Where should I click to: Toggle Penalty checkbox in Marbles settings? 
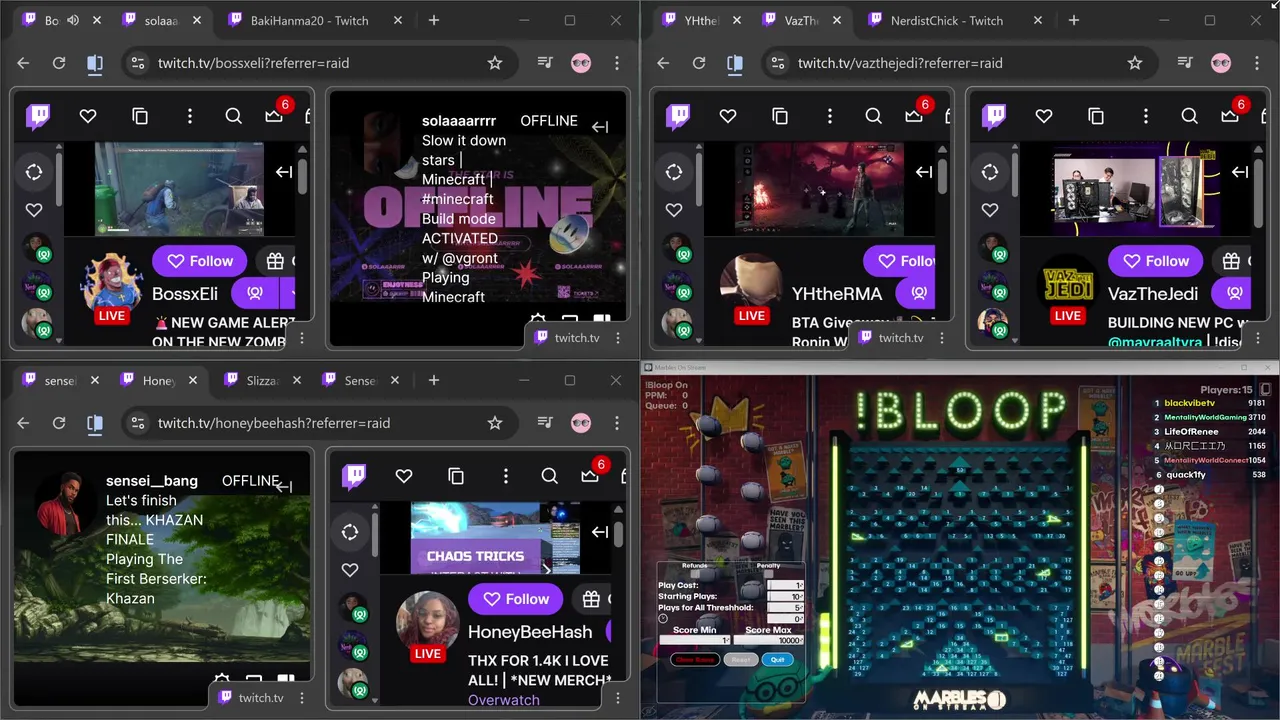pyautogui.click(x=769, y=574)
